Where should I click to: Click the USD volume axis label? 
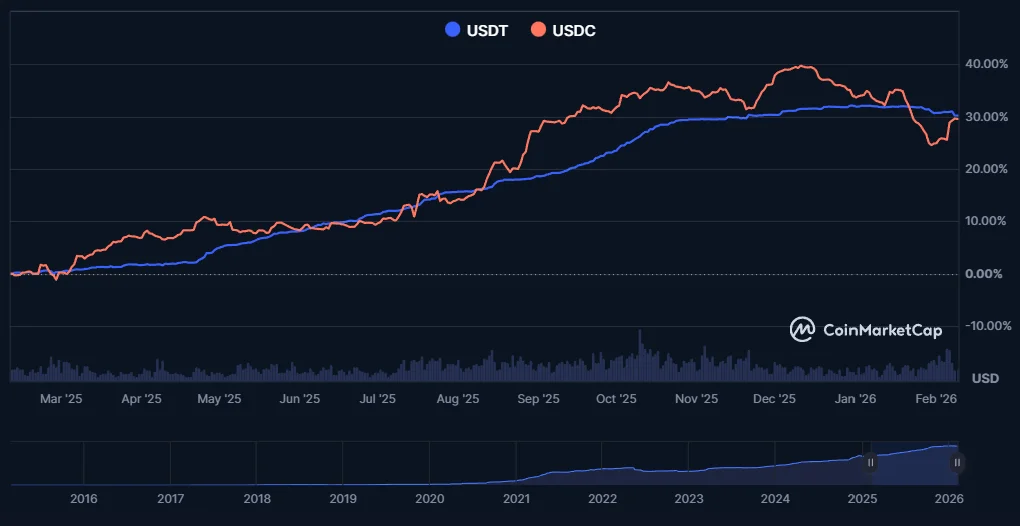pyautogui.click(x=986, y=378)
